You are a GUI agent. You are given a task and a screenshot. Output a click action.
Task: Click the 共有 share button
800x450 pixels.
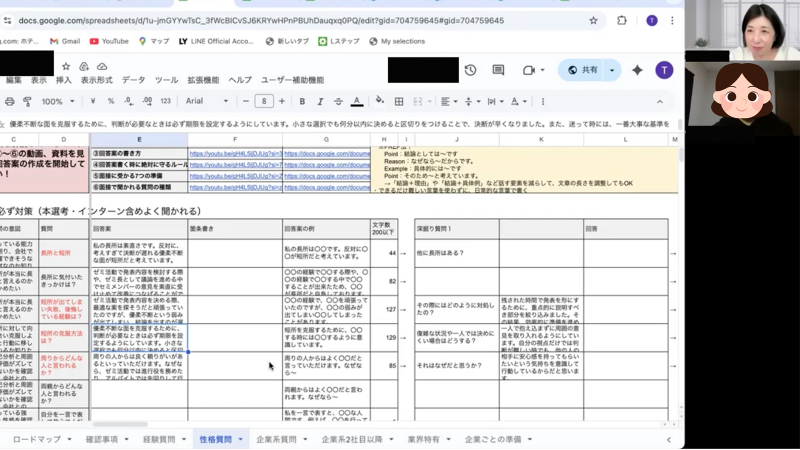(583, 70)
